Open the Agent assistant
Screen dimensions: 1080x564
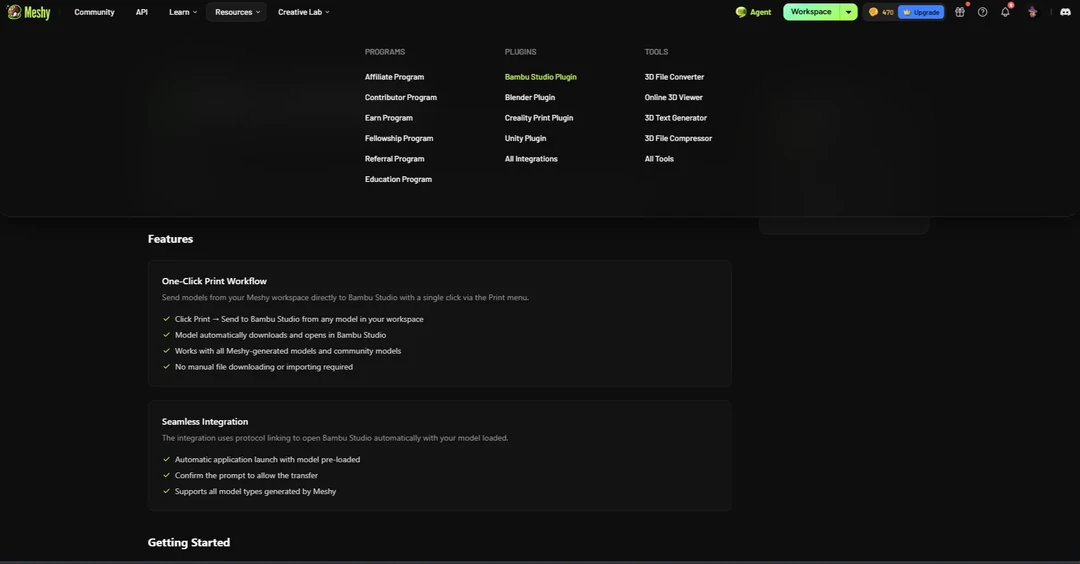754,12
